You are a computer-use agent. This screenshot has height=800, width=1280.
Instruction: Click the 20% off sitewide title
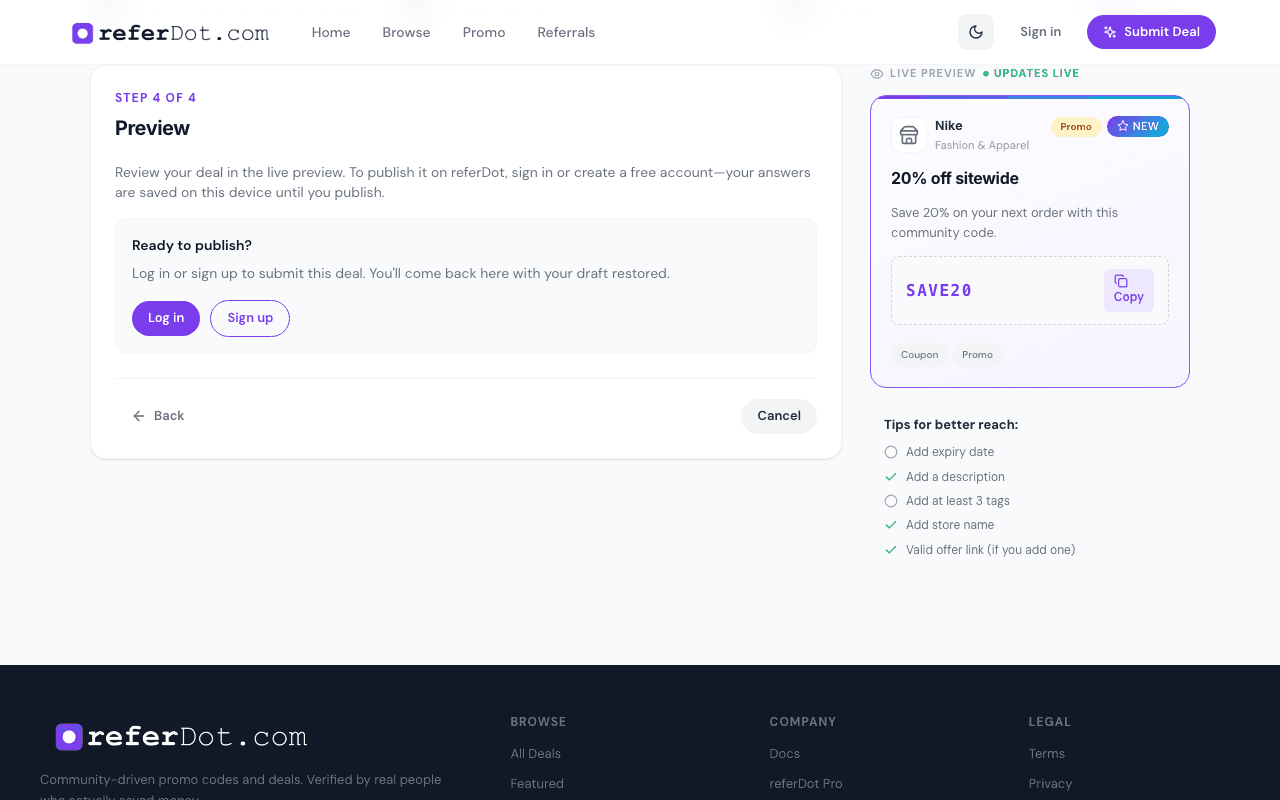pyautogui.click(x=955, y=178)
